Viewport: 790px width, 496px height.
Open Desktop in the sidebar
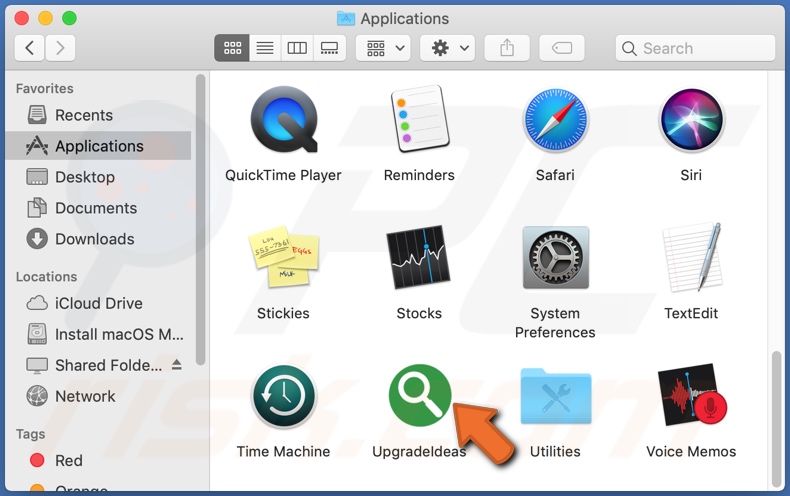click(x=98, y=177)
